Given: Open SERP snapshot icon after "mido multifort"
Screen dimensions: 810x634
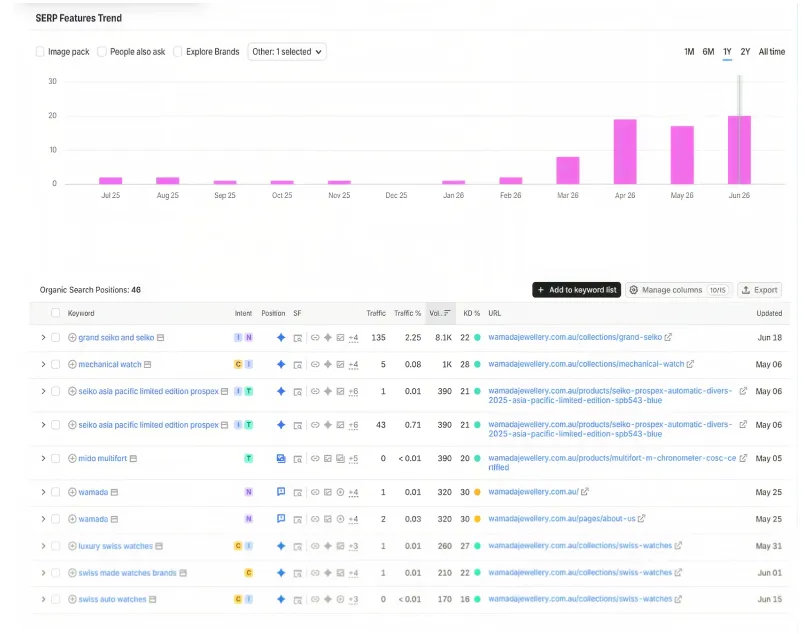Looking at the screenshot, I should click(x=133, y=458).
